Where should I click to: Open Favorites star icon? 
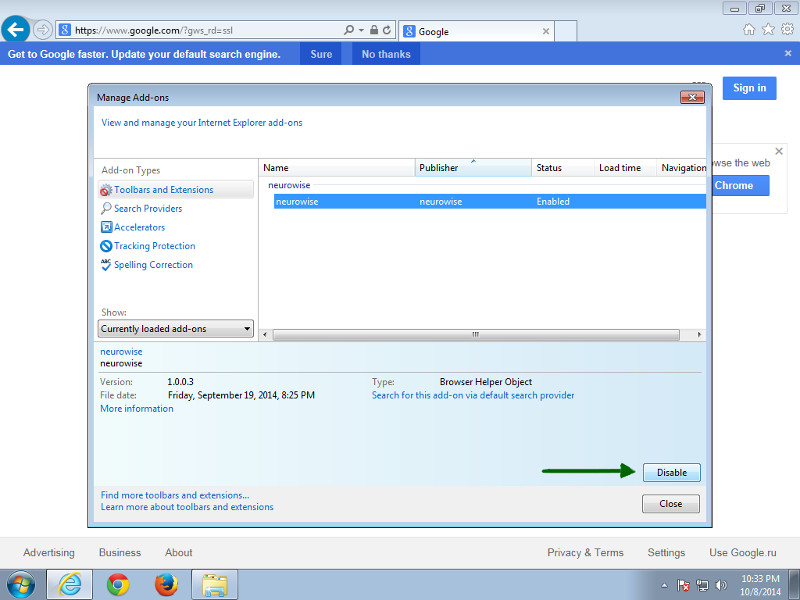coord(767,30)
